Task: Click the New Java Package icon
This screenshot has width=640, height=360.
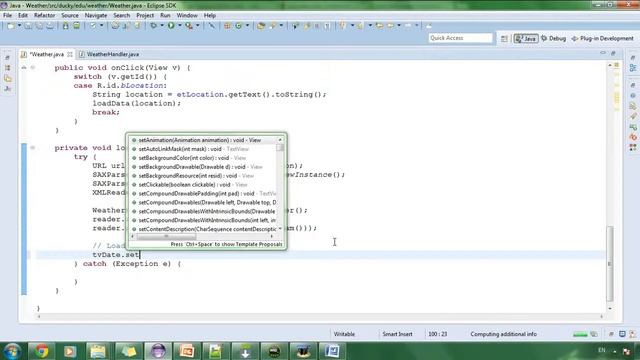Action: (x=227, y=26)
